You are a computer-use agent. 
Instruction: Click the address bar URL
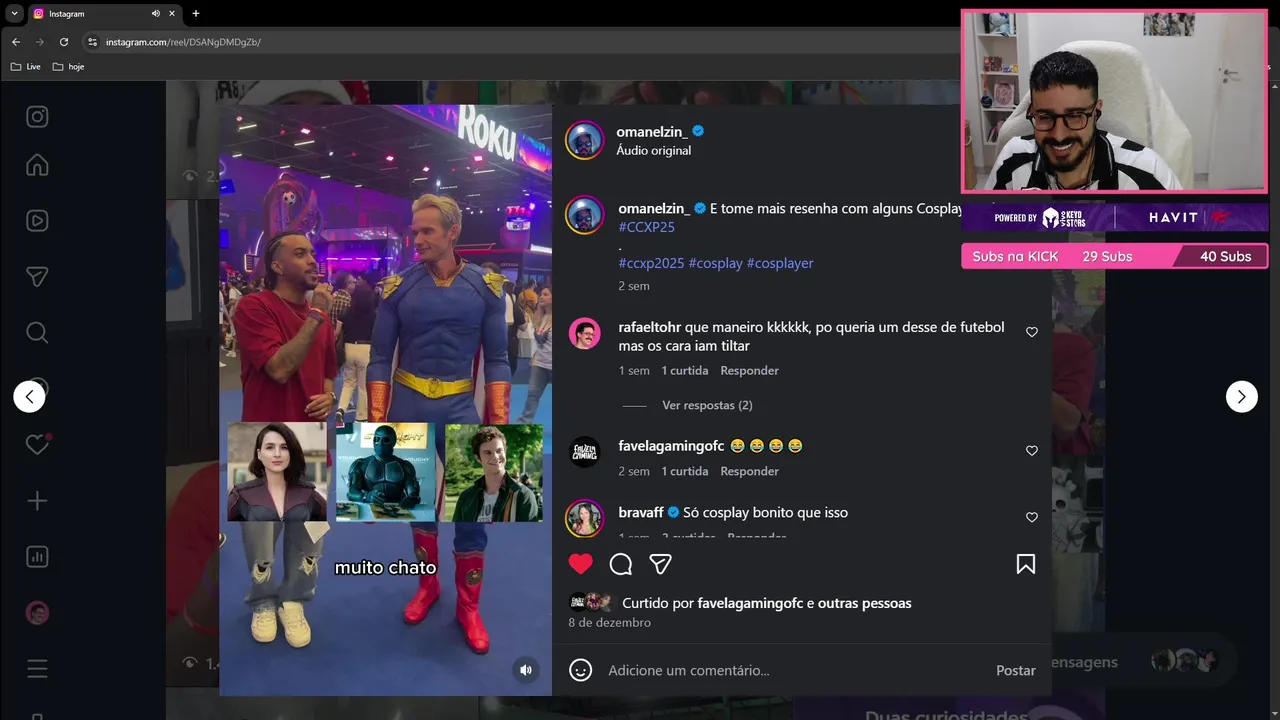pos(183,42)
